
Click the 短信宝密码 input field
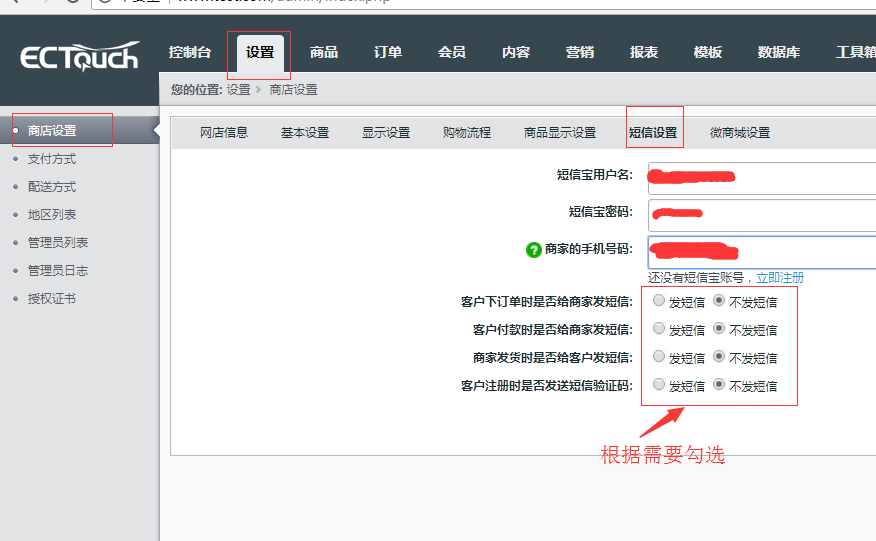coord(761,213)
